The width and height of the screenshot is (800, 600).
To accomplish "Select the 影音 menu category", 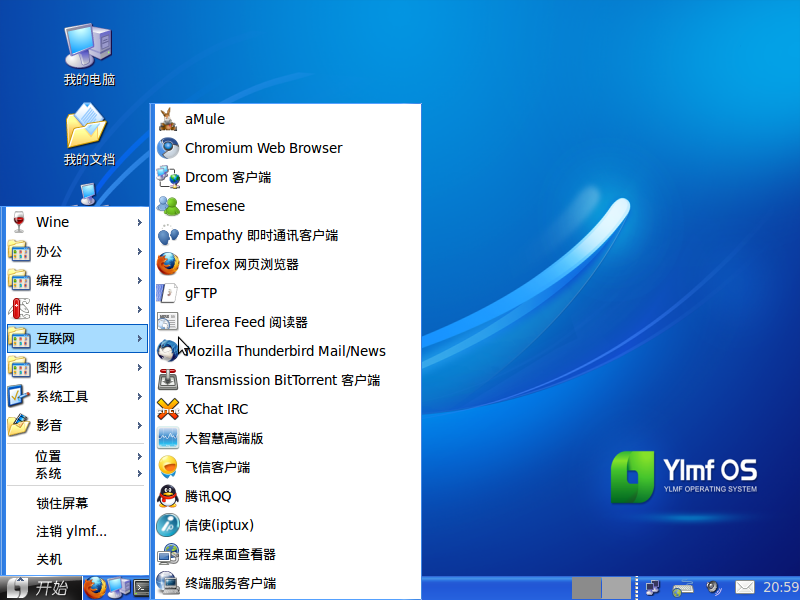I will (77, 426).
